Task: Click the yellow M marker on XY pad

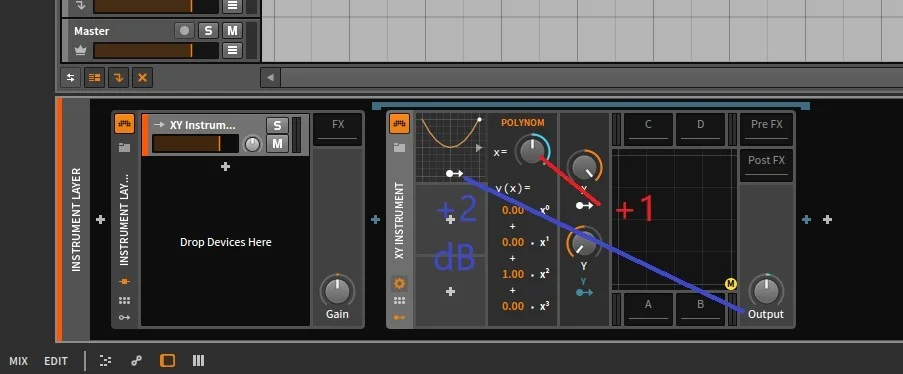Action: pyautogui.click(x=731, y=284)
